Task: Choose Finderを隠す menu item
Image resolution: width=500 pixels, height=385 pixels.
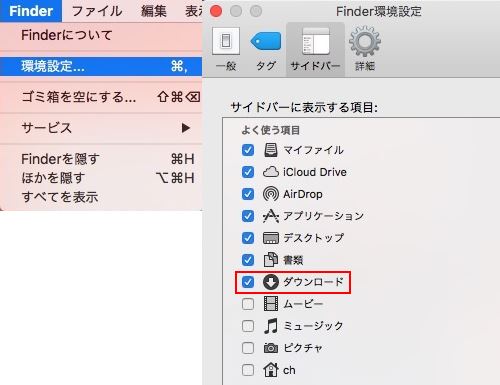Action: pos(101,159)
